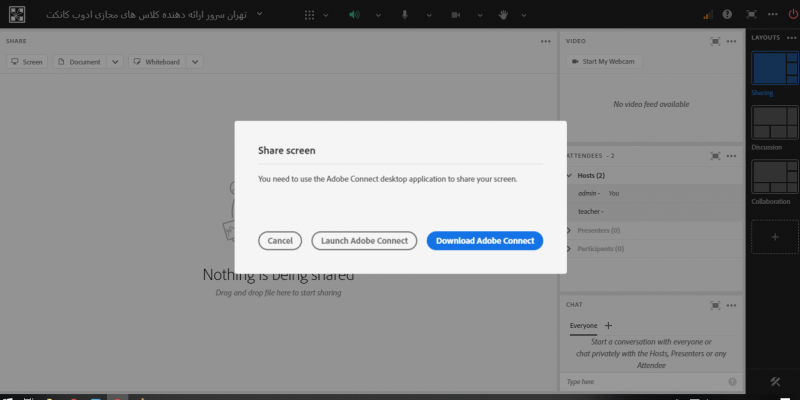Image resolution: width=800 pixels, height=400 pixels.
Task: Click the chat Type here field
Action: pyautogui.click(x=645, y=382)
